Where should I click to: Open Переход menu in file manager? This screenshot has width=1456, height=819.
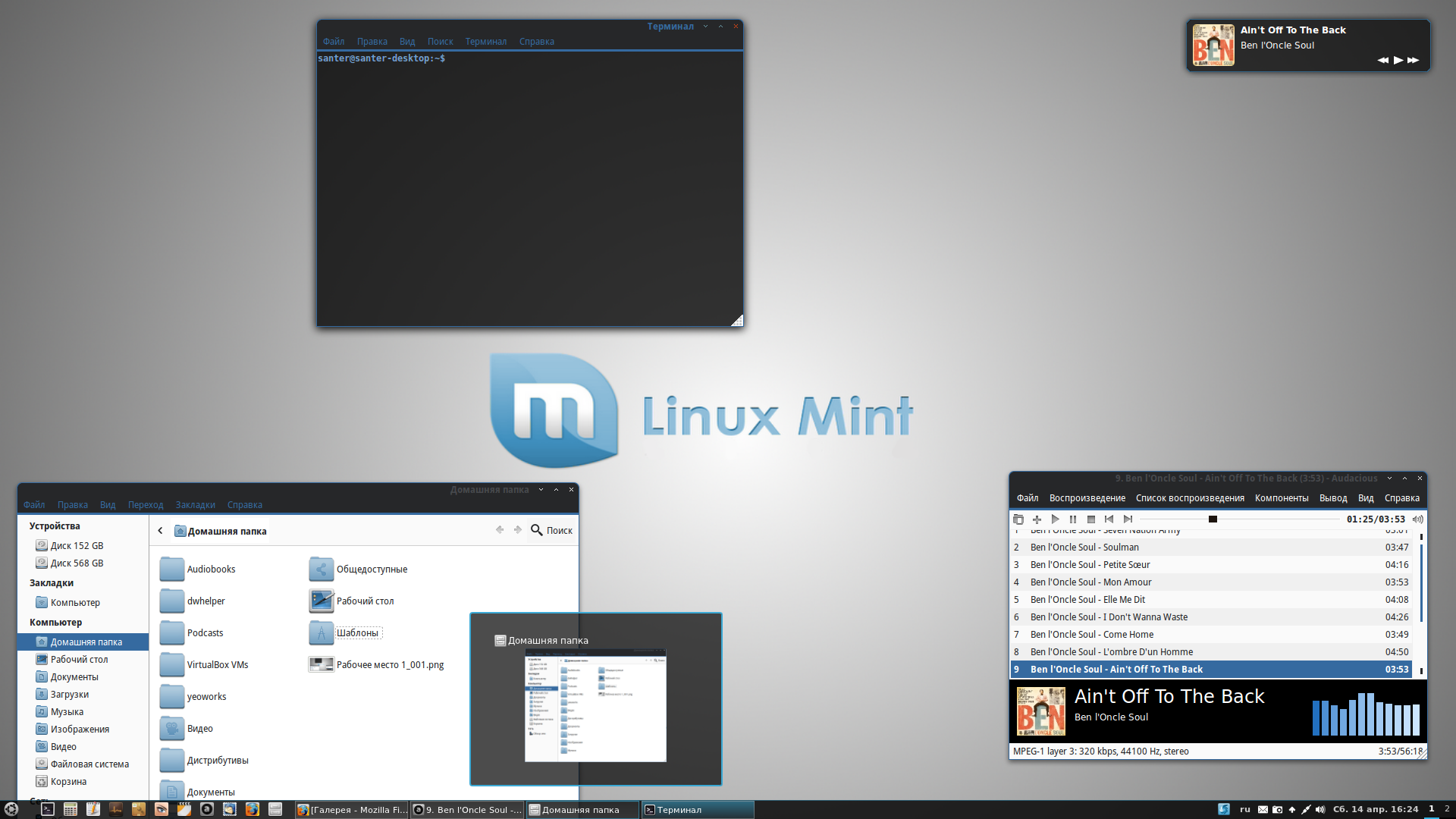[146, 505]
